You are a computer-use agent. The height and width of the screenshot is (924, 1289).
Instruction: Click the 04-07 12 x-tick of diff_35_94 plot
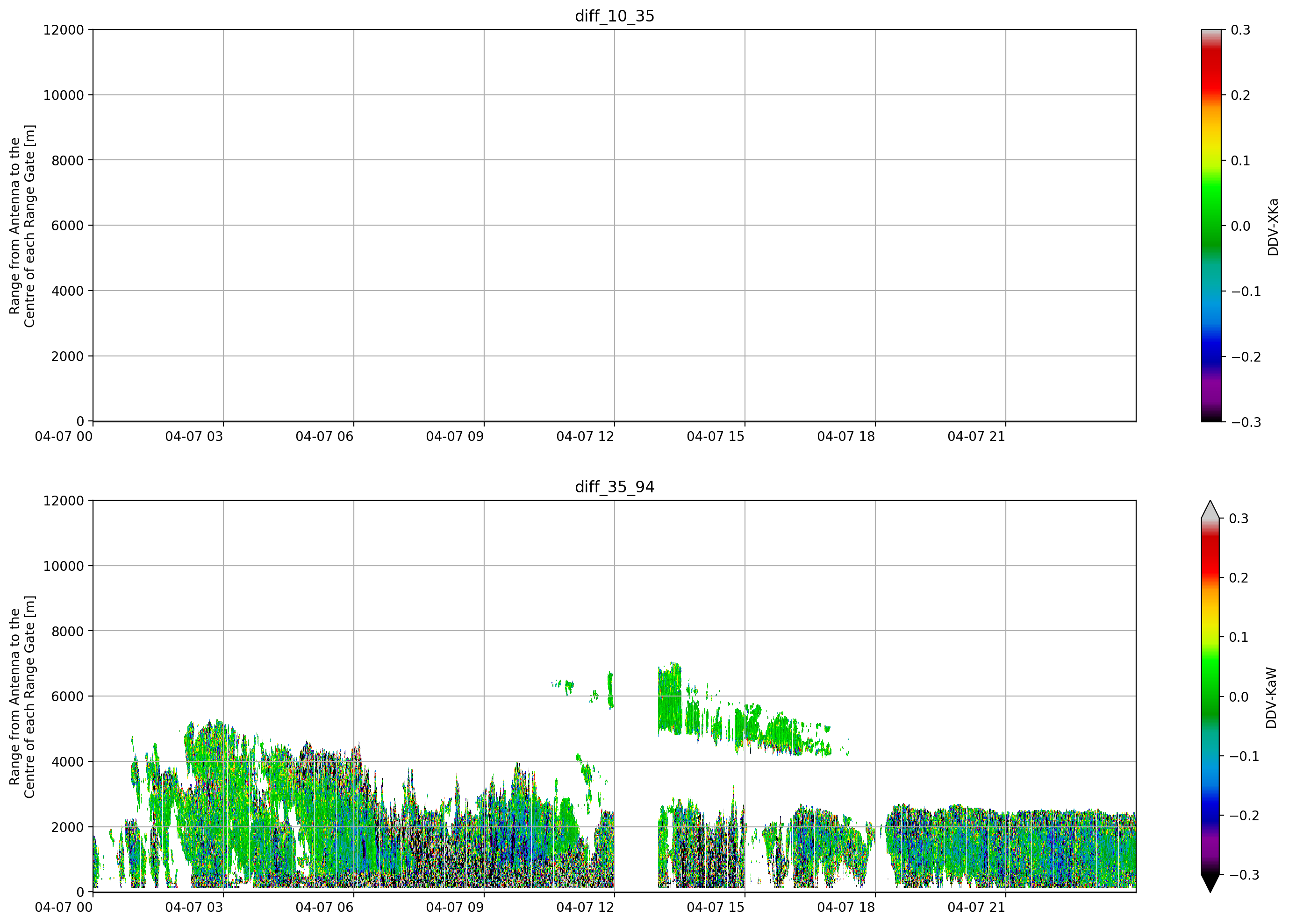coord(586,907)
